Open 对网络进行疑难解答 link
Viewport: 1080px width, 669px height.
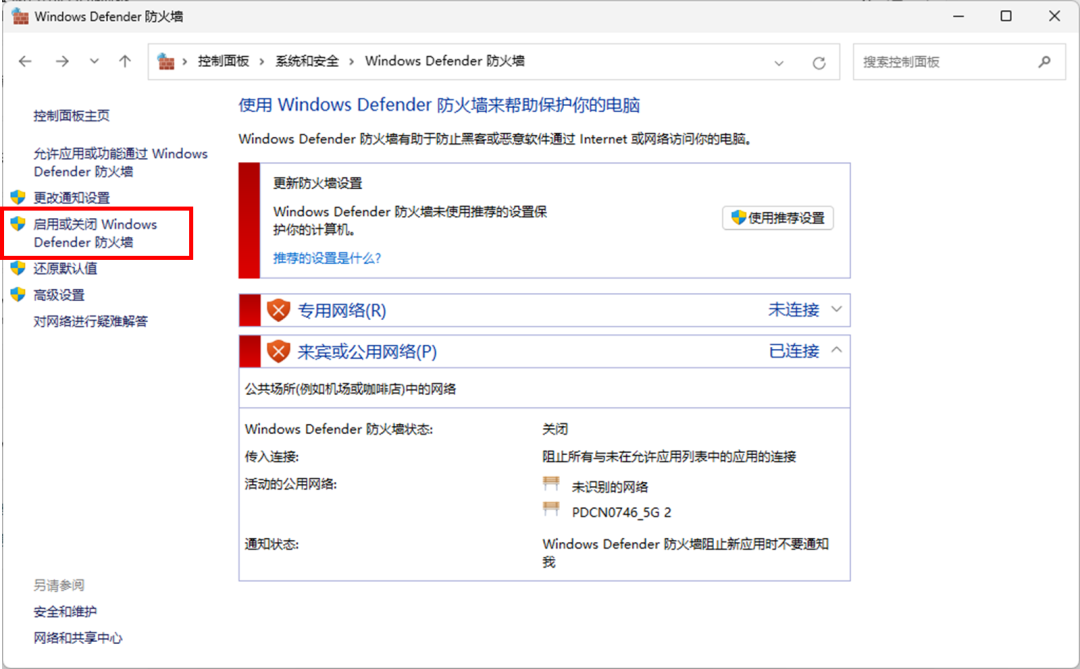coord(90,321)
